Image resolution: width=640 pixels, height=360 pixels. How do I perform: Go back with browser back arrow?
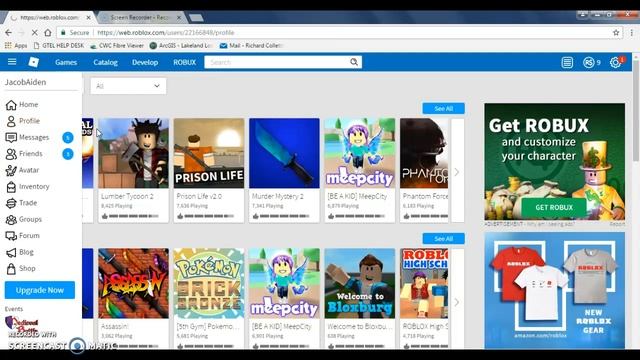(9, 32)
